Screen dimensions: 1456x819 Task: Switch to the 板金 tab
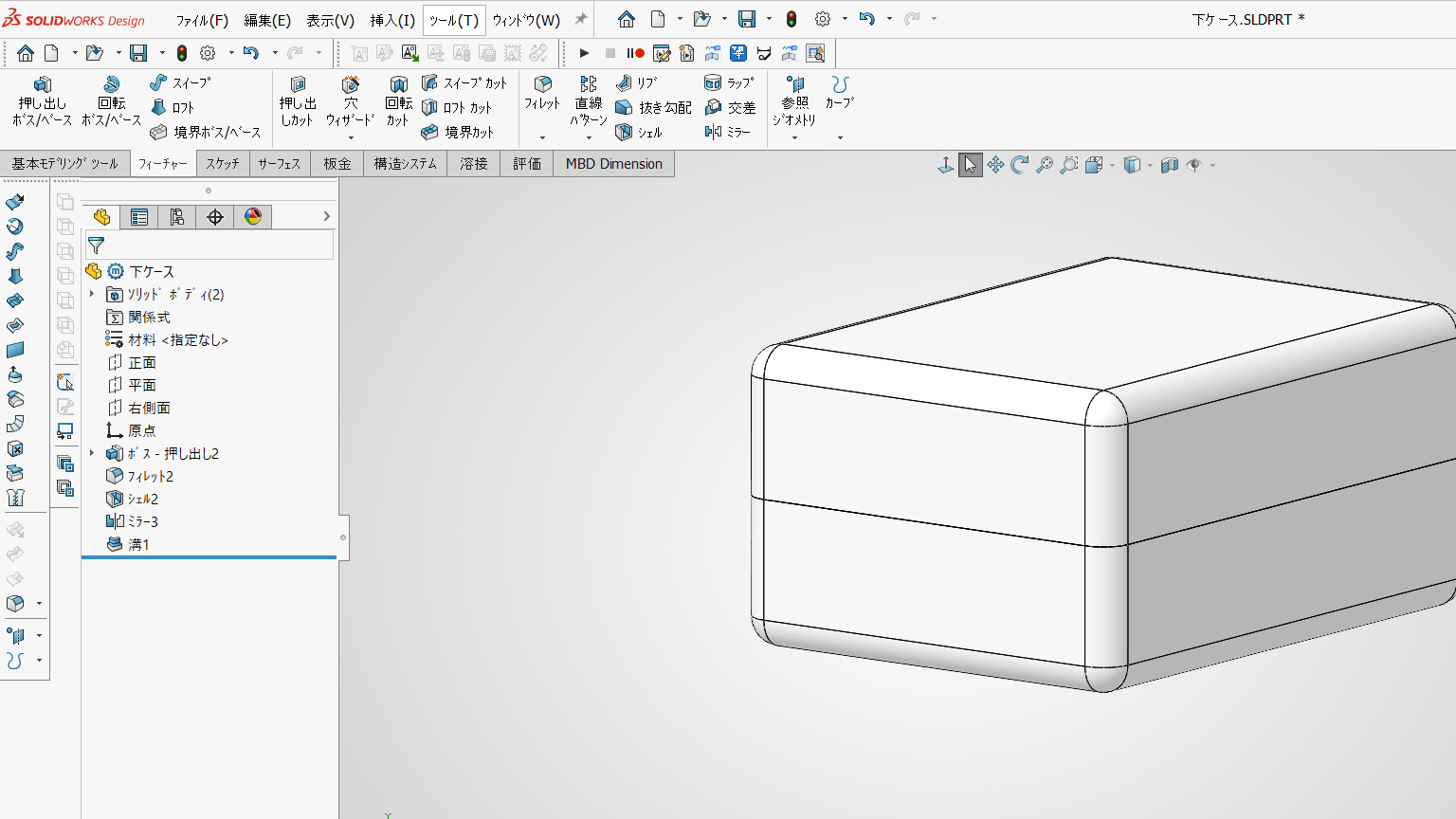[337, 164]
